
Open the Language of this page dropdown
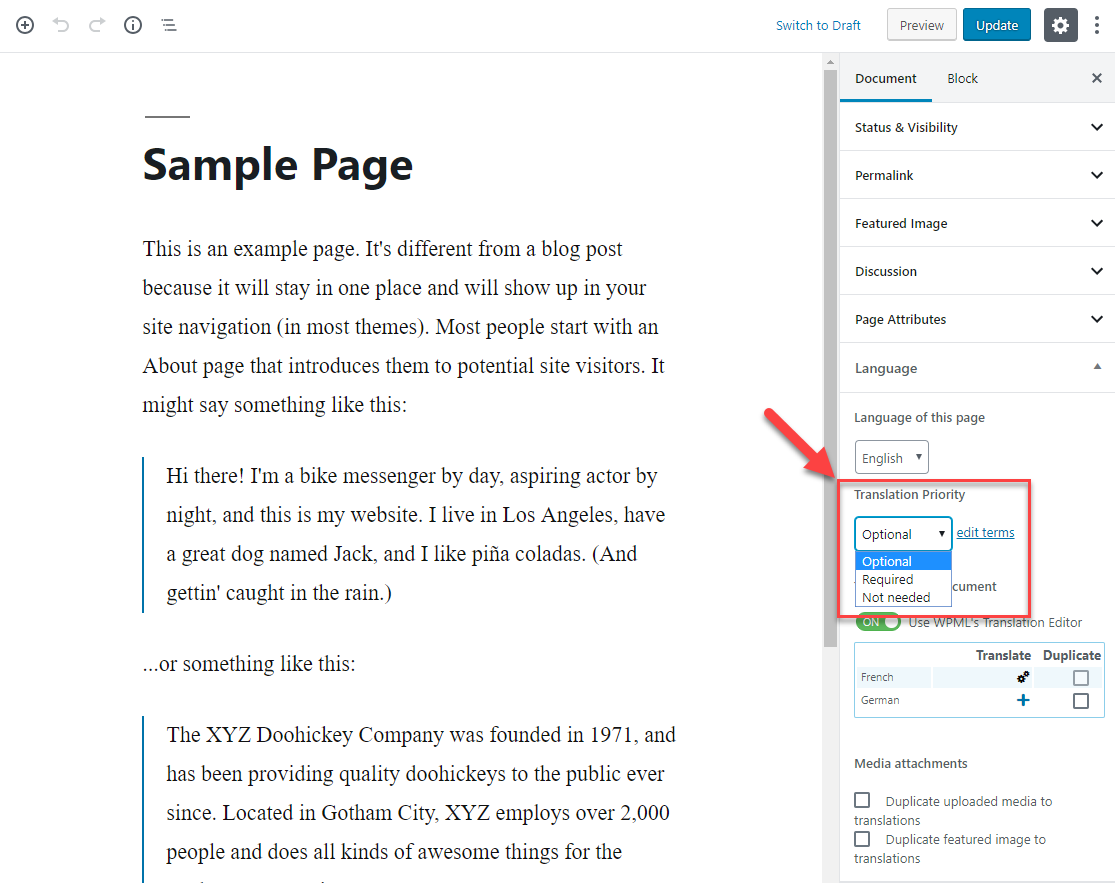click(891, 457)
